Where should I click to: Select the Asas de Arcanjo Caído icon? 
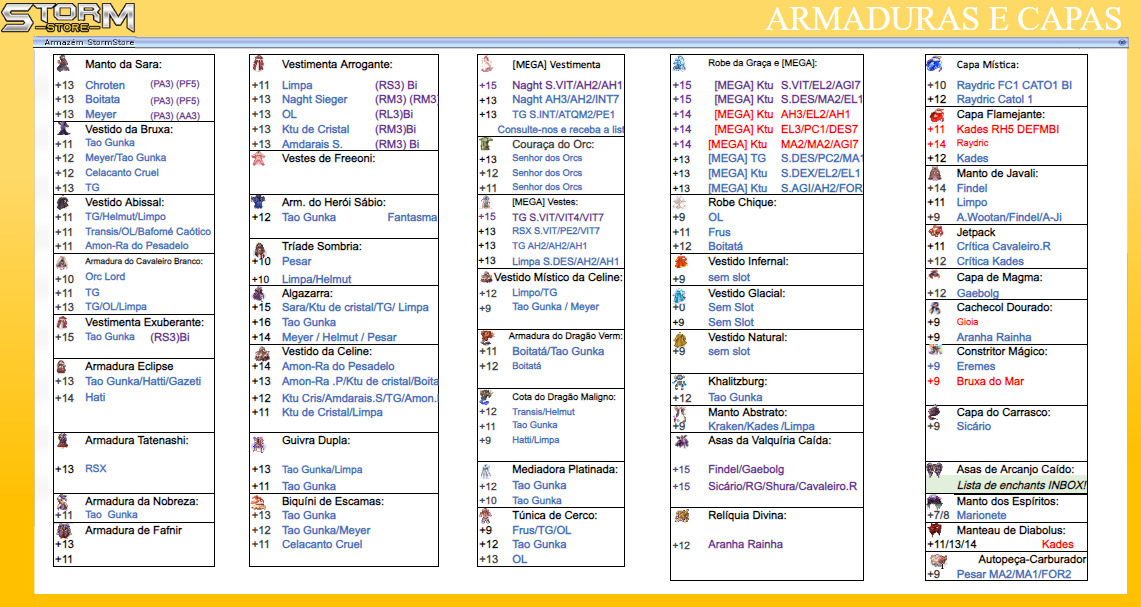coord(935,470)
